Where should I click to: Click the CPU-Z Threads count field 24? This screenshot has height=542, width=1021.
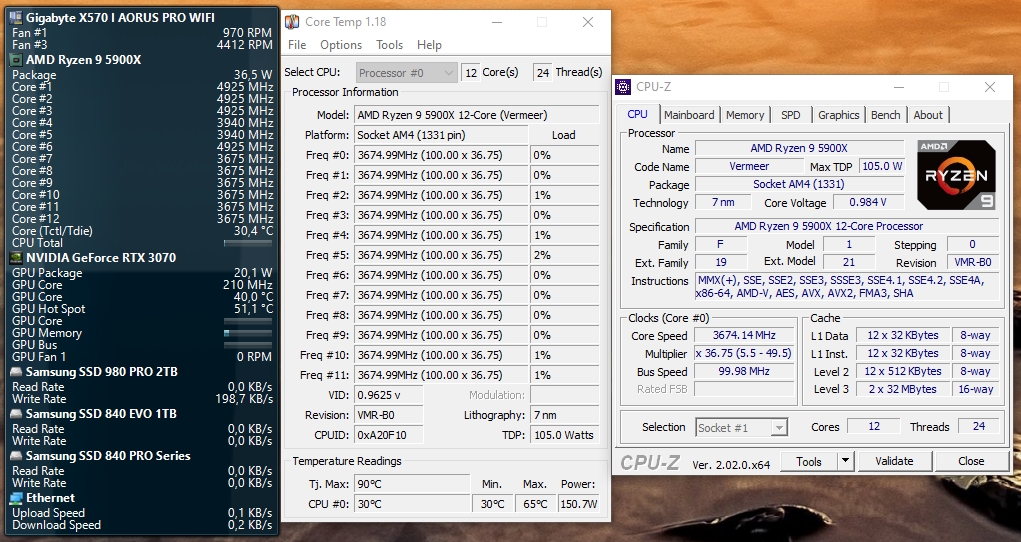[x=979, y=427]
